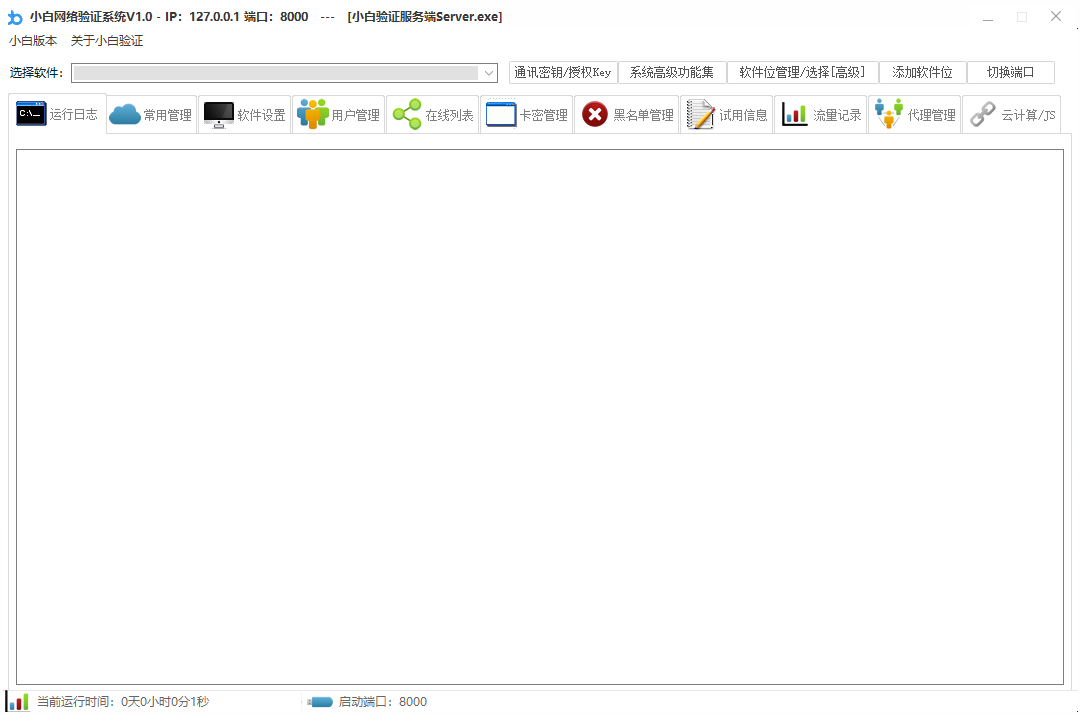
Task: Click the 添加软件位 button
Action: (x=923, y=73)
